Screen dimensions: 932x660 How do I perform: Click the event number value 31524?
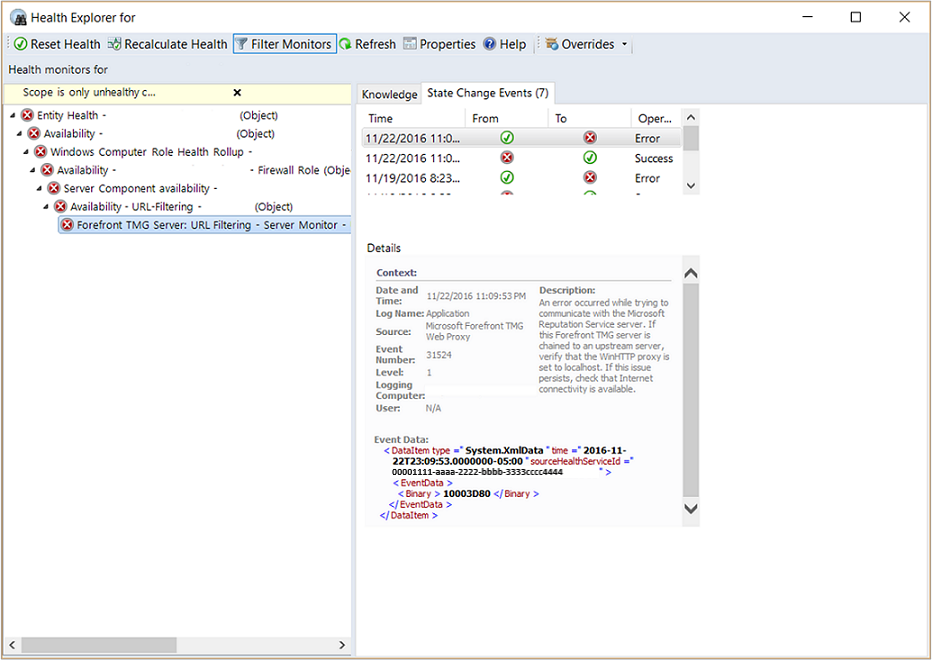439,355
